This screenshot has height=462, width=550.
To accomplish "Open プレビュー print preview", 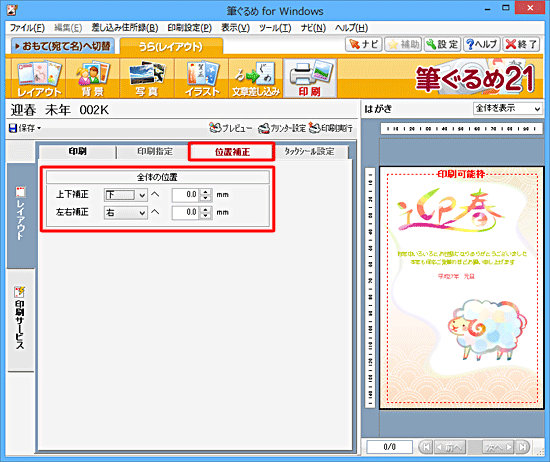I will tap(231, 128).
